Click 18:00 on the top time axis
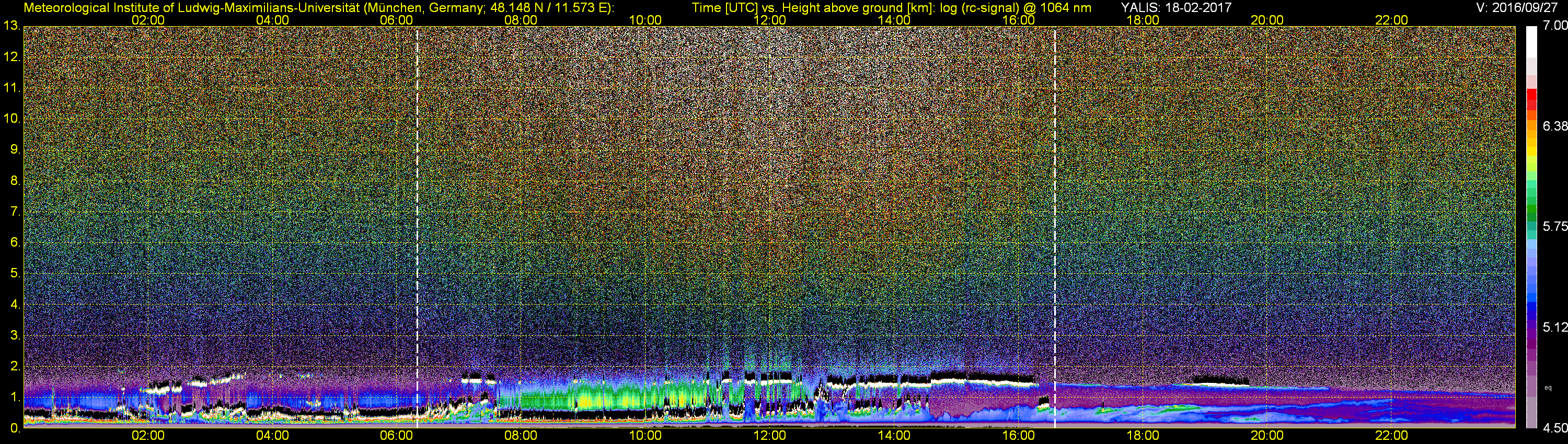 (x=1143, y=20)
